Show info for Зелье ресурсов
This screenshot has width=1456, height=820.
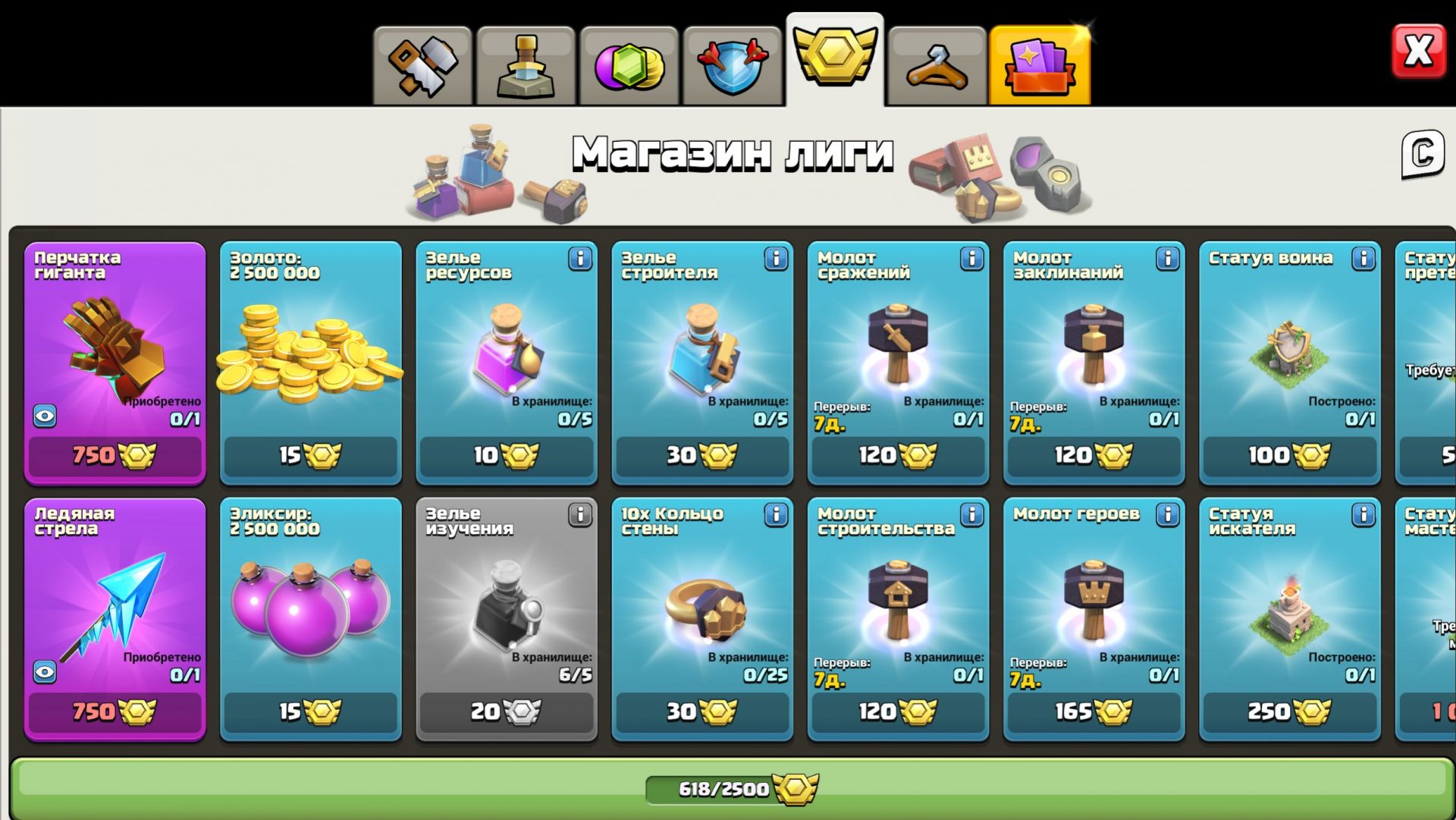pos(580,259)
